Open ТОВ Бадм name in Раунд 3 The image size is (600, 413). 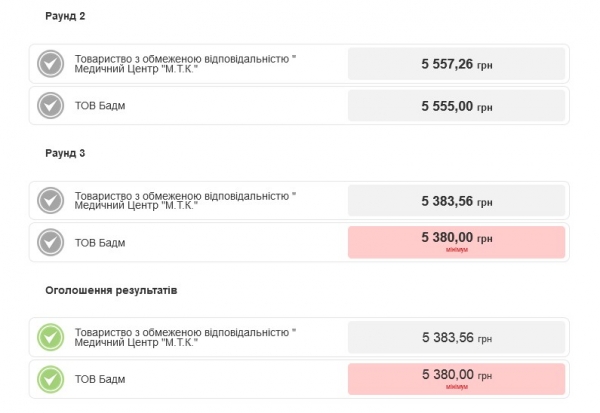[100, 243]
